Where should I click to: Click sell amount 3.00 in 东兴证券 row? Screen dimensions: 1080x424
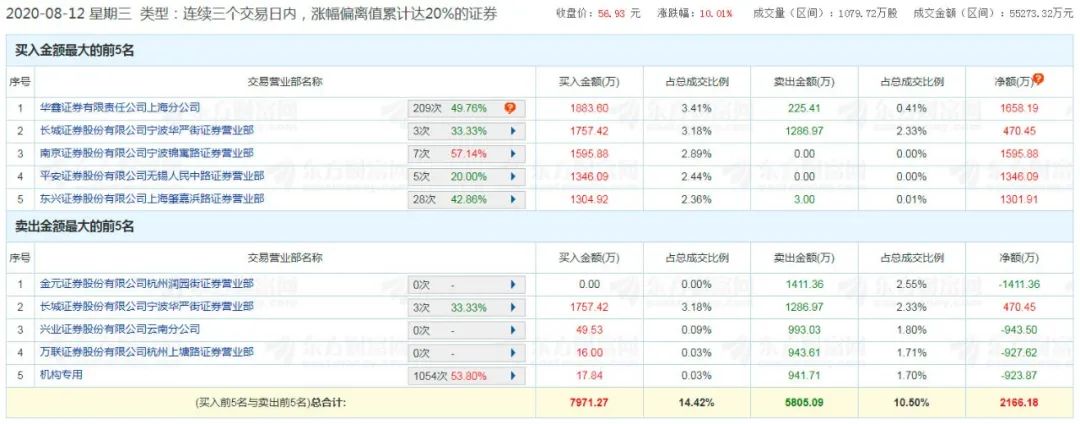coord(804,200)
